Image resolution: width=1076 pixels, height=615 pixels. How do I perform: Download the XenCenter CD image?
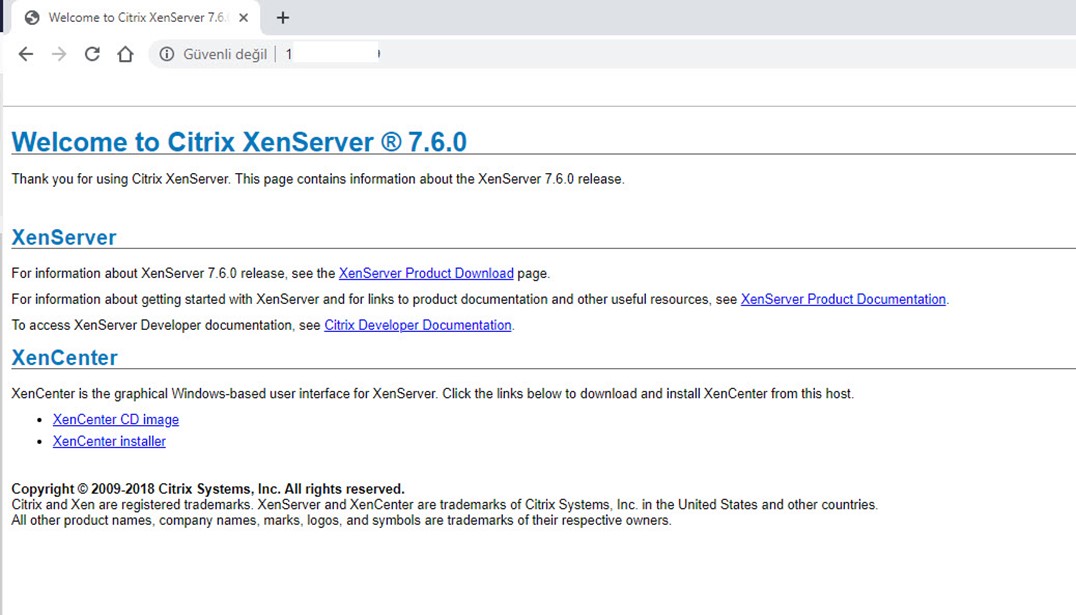point(116,419)
